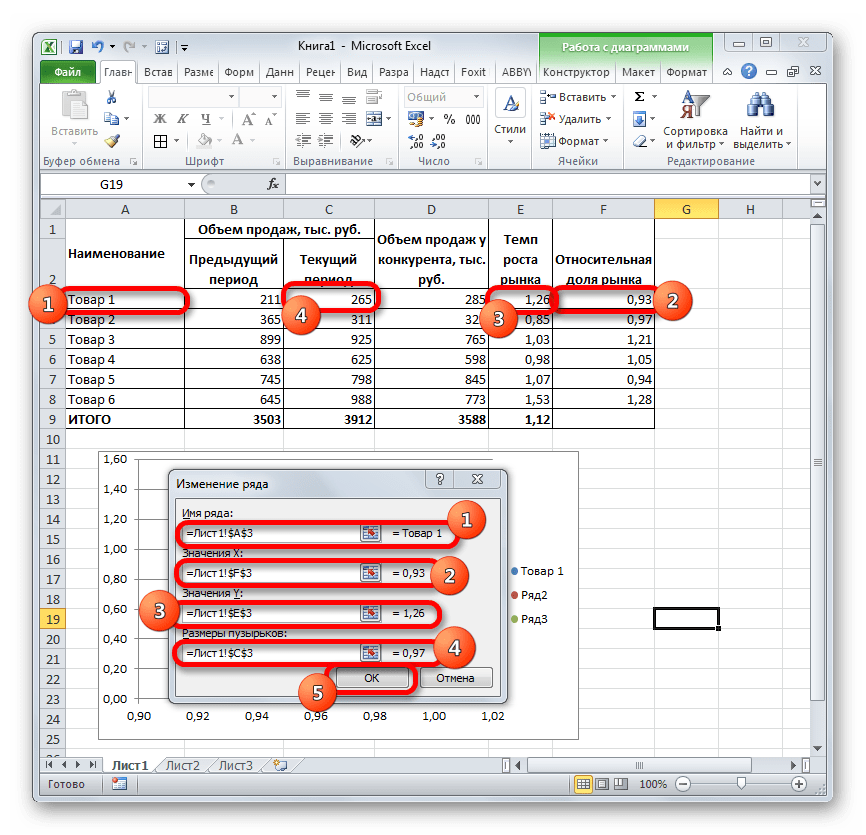The height and width of the screenshot is (835, 866).
Task: Increase font size with large A
Action: pyautogui.click(x=248, y=119)
